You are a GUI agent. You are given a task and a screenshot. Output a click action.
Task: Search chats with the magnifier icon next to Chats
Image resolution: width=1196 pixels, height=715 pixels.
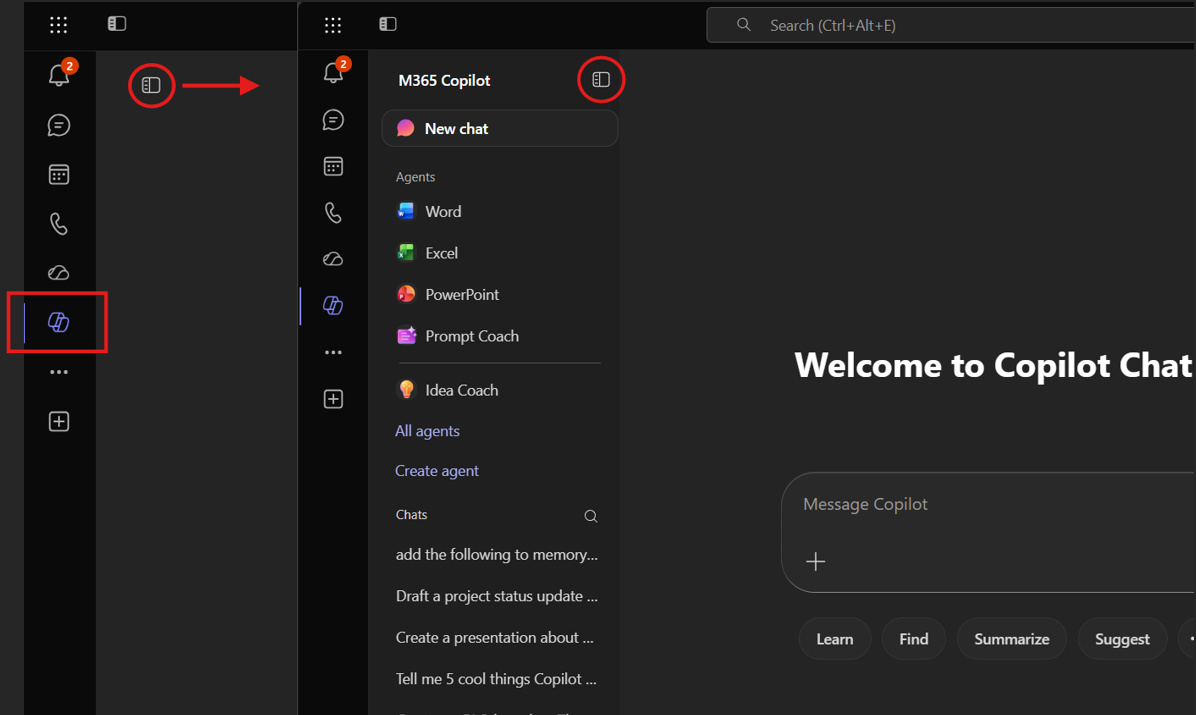tap(590, 517)
